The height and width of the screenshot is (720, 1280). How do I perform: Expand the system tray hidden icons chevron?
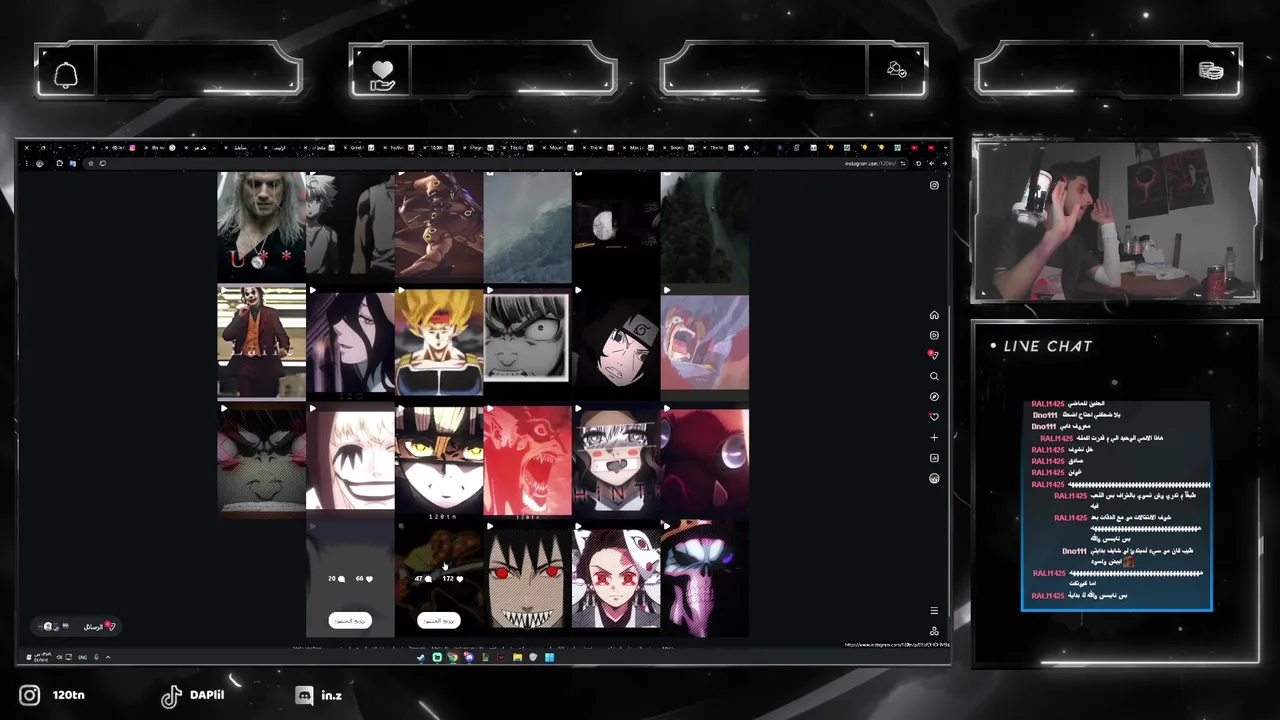pyautogui.click(x=108, y=657)
